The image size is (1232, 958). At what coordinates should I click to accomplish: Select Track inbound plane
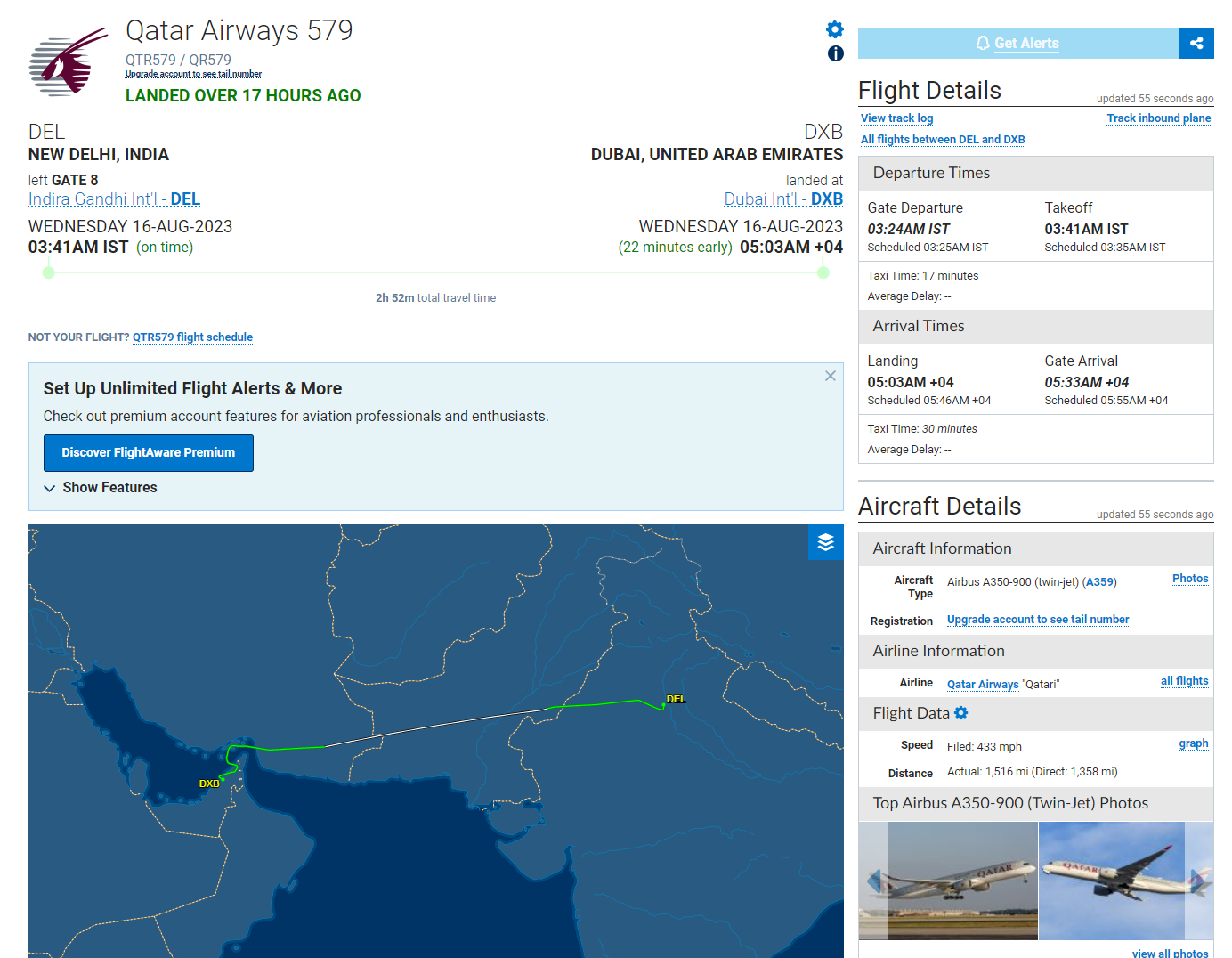coord(1158,118)
